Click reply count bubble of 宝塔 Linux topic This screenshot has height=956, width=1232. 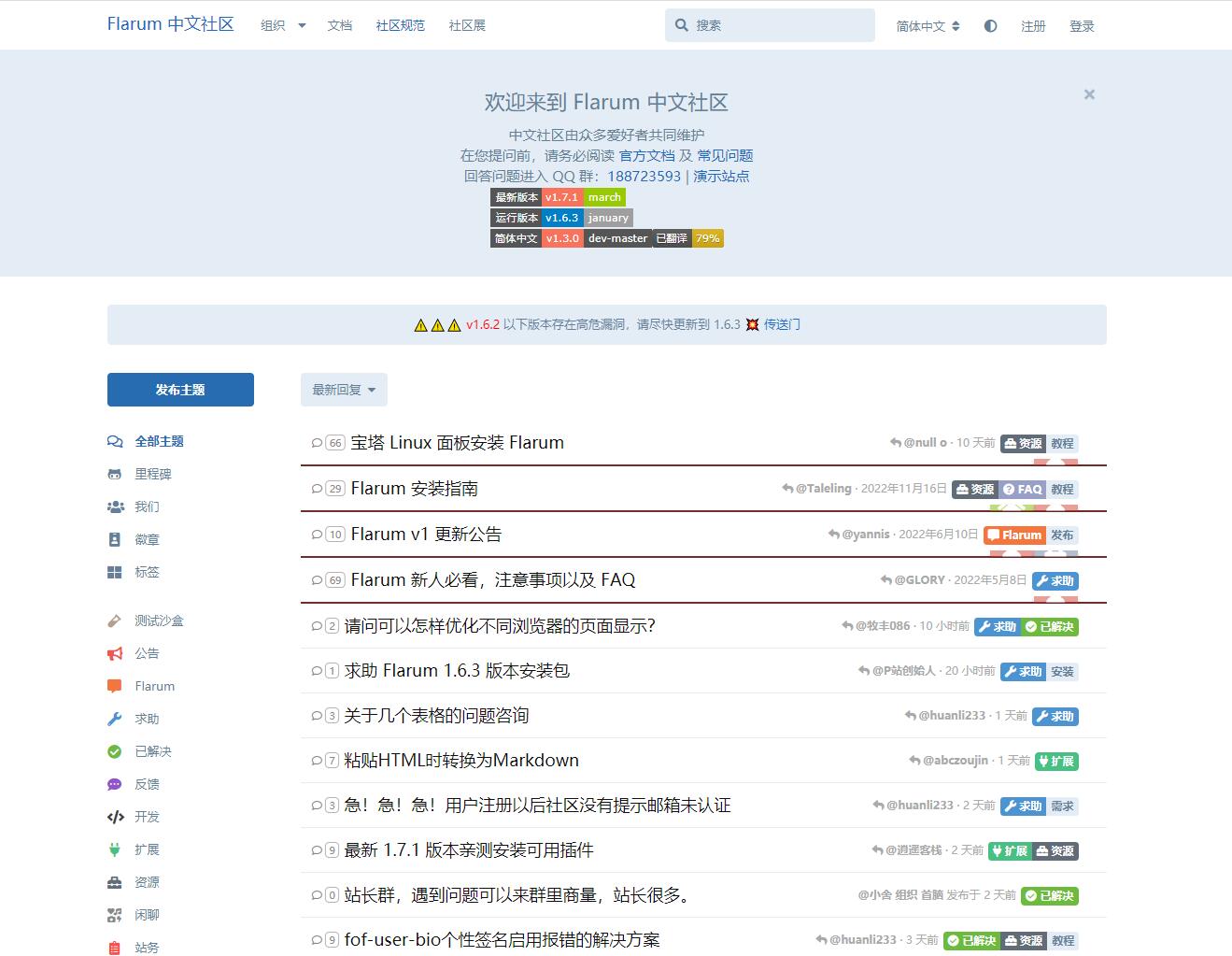pyautogui.click(x=329, y=443)
